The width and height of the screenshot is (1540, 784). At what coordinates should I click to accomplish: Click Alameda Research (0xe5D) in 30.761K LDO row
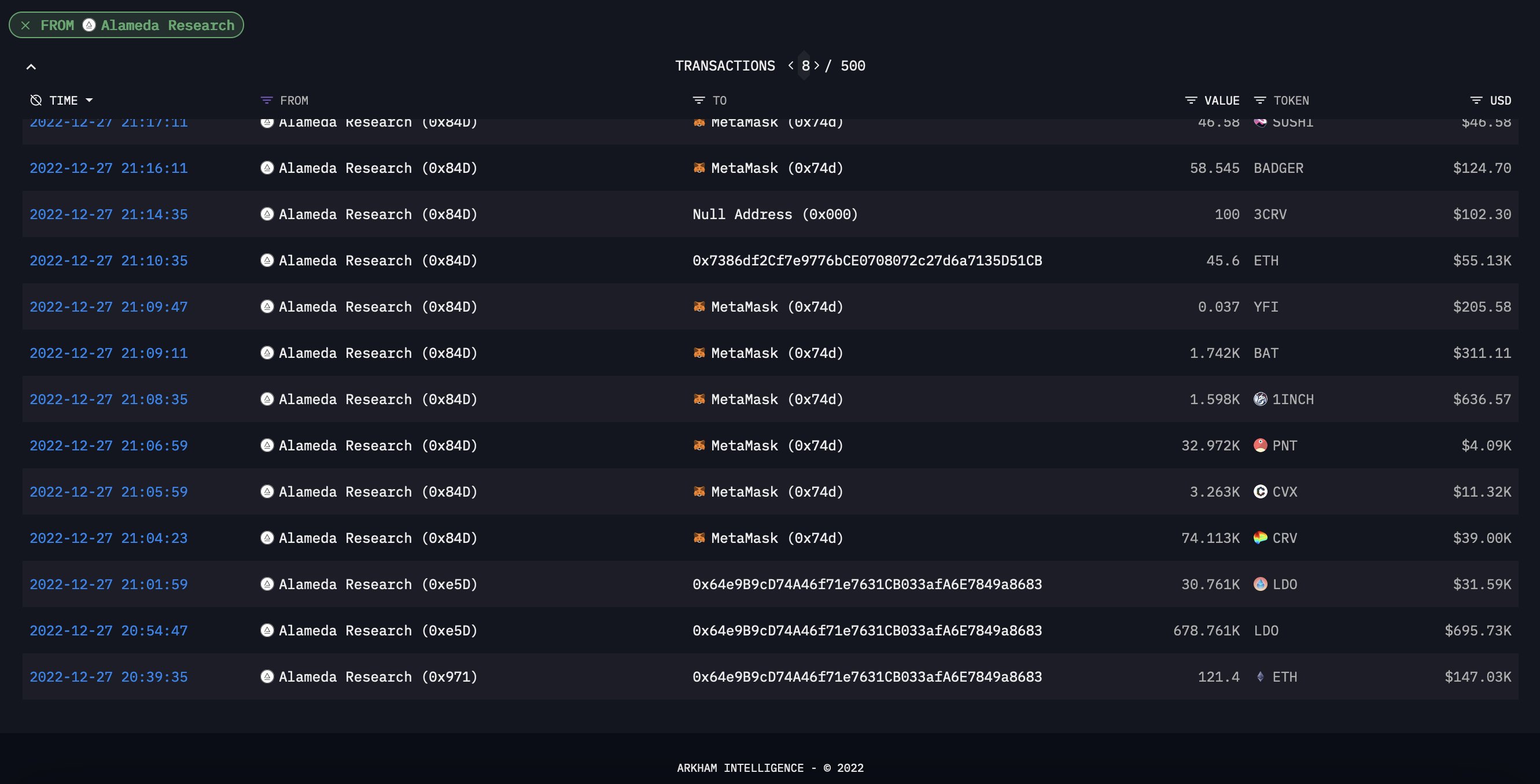378,585
